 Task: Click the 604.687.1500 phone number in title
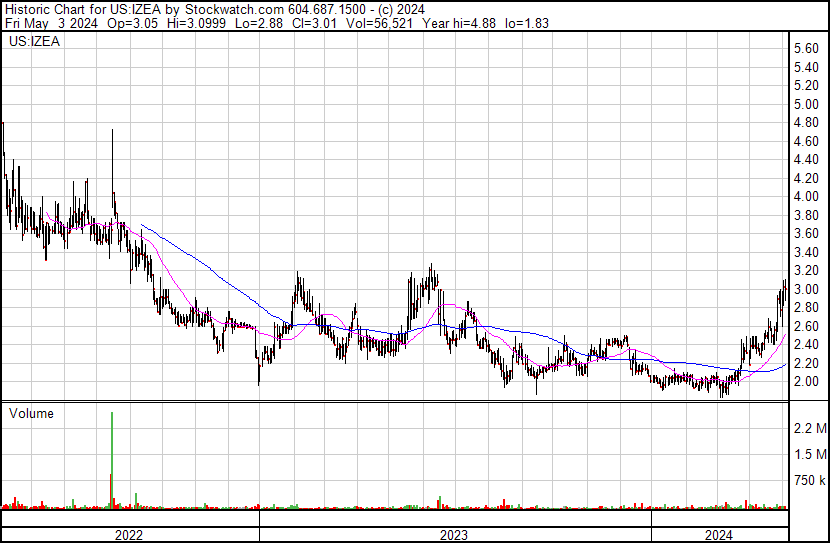[329, 10]
